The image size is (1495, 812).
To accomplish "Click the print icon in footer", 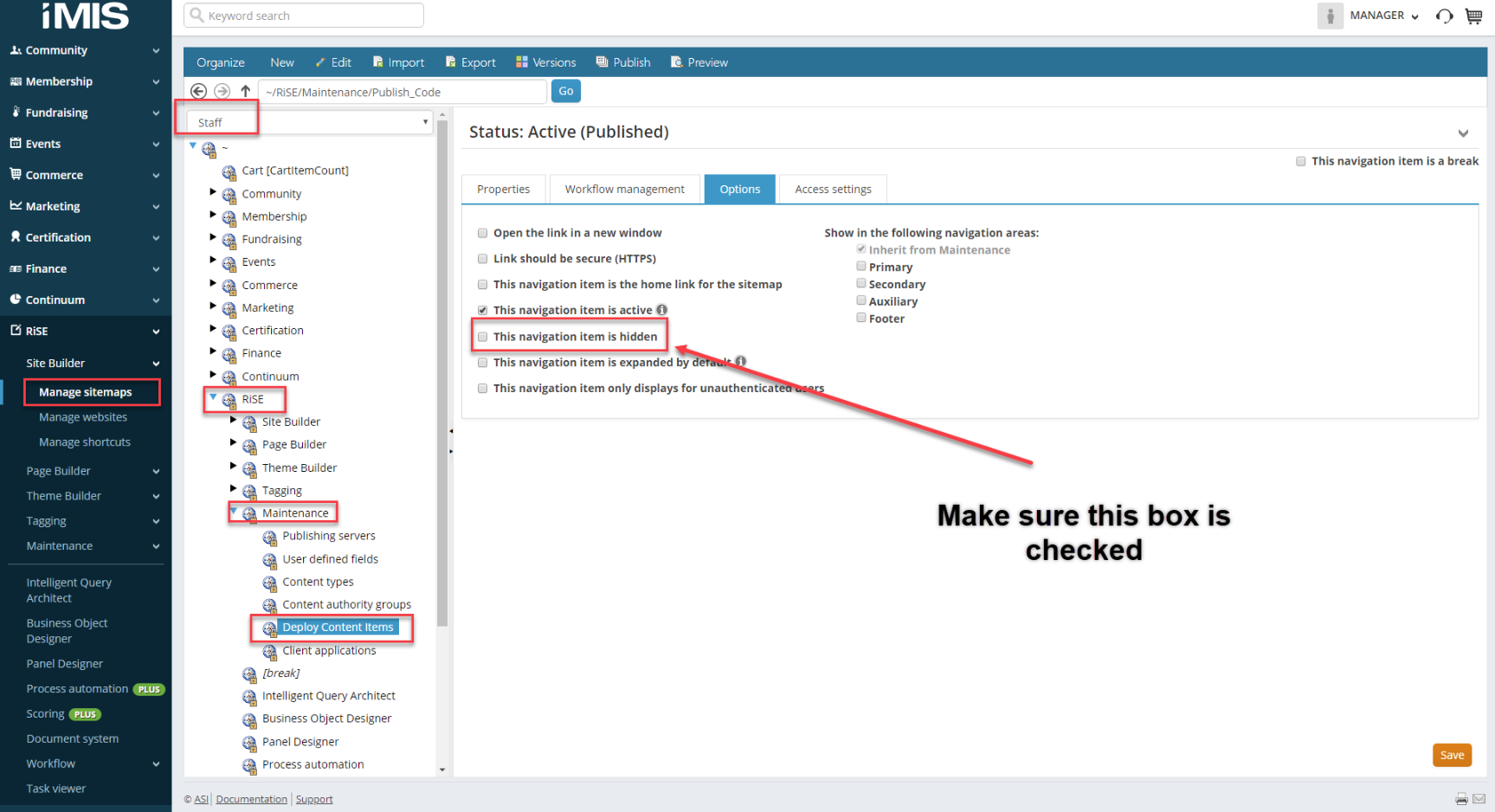I will [x=1462, y=799].
